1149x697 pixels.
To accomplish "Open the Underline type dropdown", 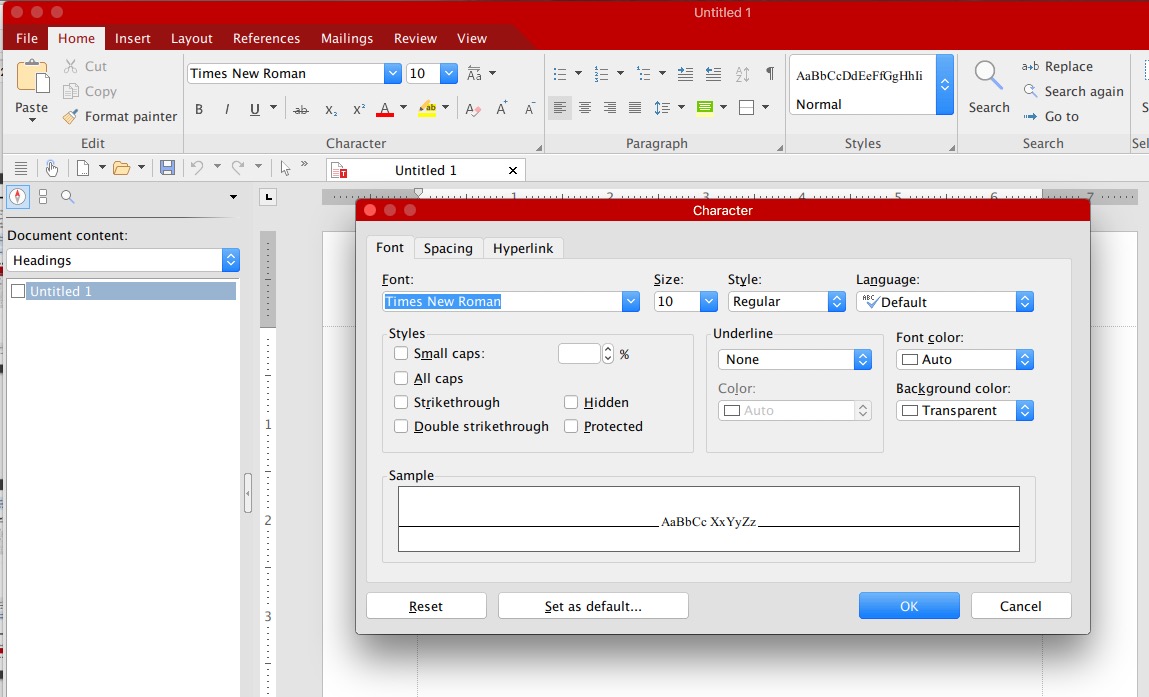I will (x=795, y=359).
